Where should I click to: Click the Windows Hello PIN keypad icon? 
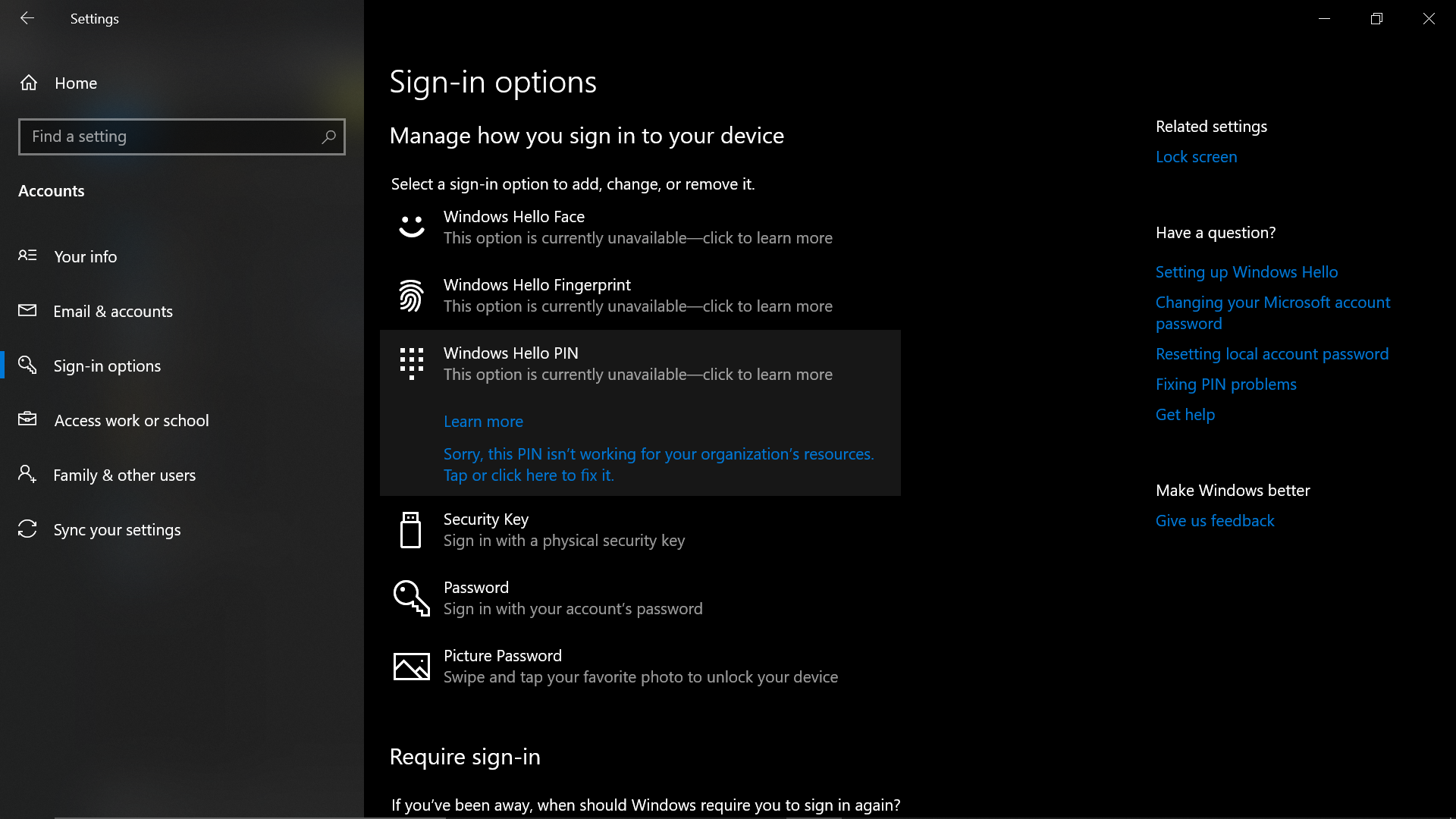click(x=411, y=363)
